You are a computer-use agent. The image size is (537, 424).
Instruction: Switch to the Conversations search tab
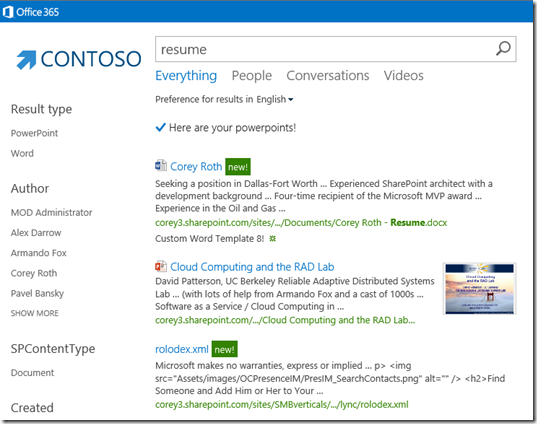(x=328, y=76)
